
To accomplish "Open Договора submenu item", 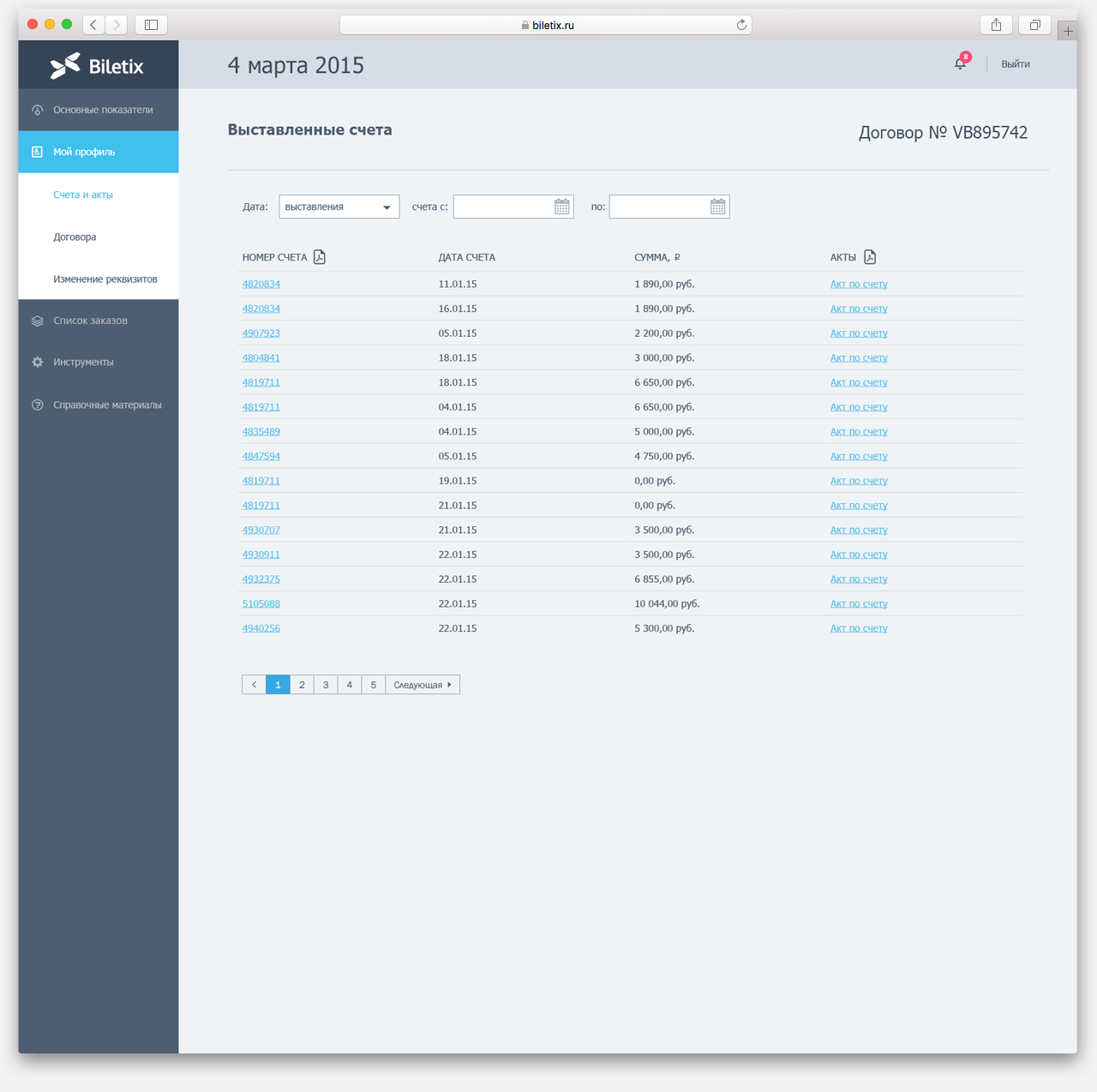I will 75,237.
